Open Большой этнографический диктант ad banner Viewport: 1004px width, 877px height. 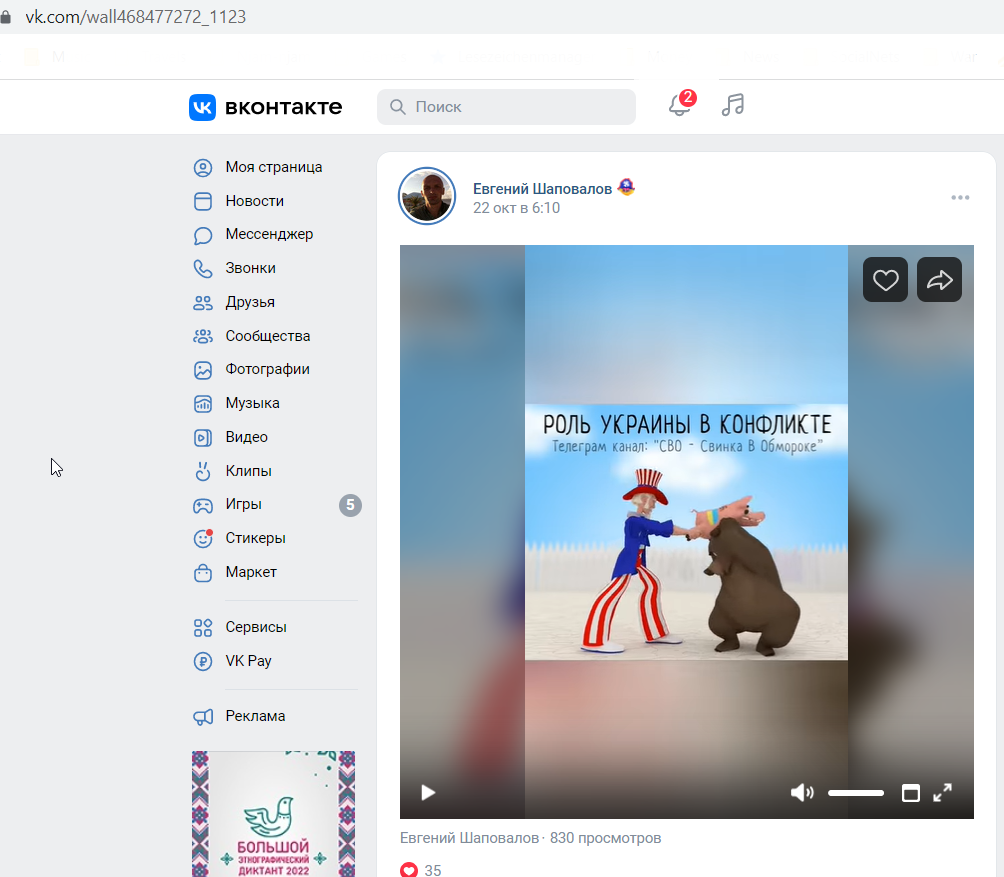pos(273,814)
